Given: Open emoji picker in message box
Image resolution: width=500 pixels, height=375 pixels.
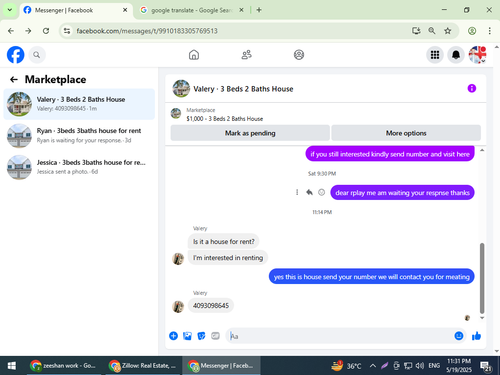Looking at the screenshot, I should pos(459,336).
